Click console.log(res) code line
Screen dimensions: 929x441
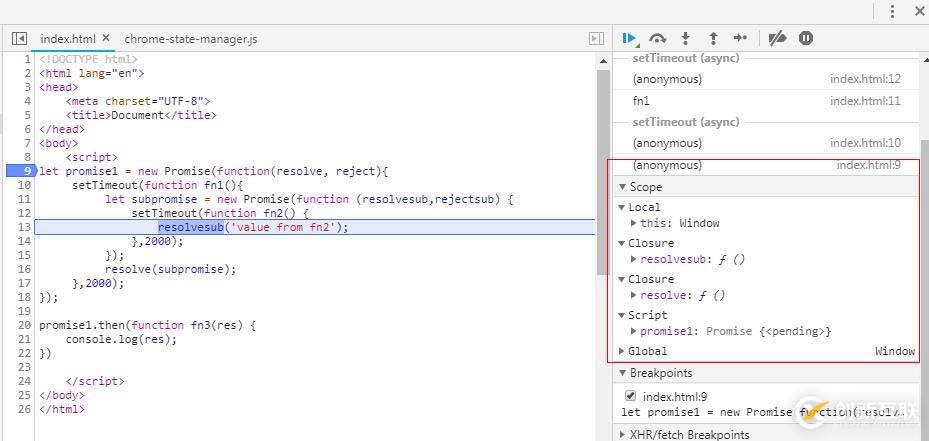[121, 340]
